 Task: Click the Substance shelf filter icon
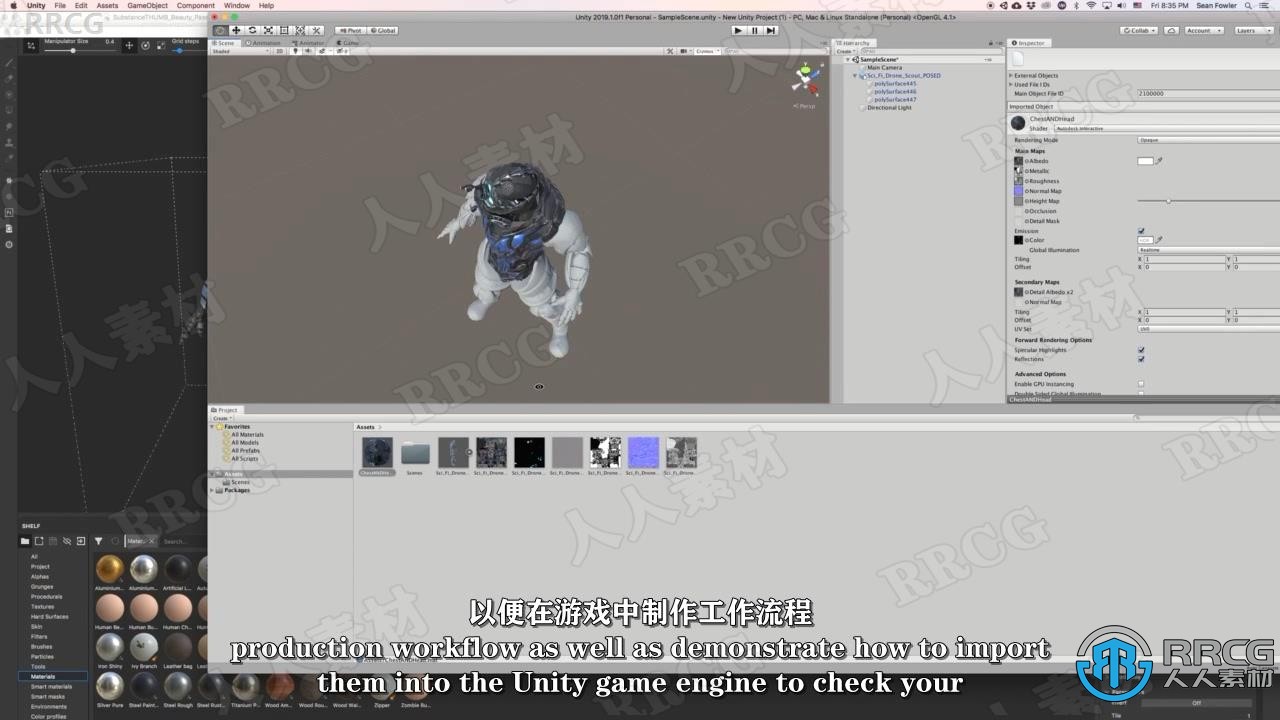click(98, 541)
